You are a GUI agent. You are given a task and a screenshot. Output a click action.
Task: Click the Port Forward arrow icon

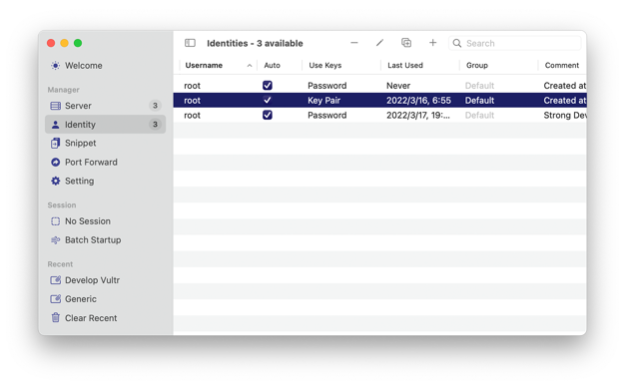55,162
